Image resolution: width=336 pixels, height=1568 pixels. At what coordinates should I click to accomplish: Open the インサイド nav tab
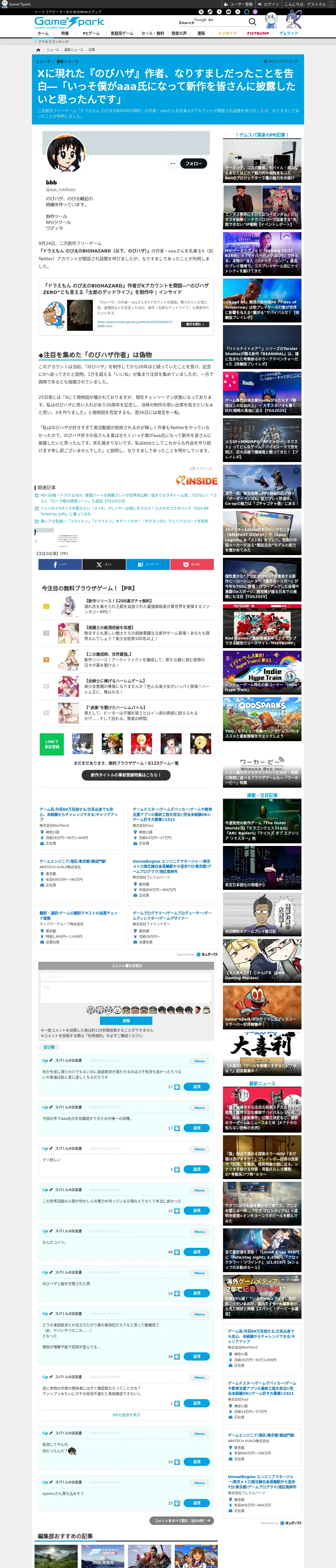tap(227, 33)
